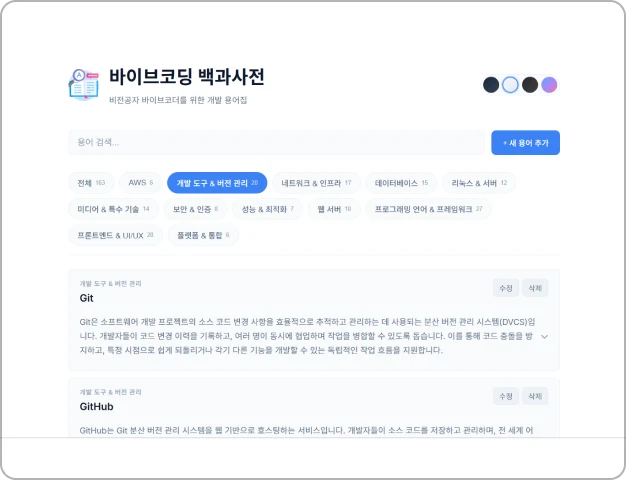The height and width of the screenshot is (480, 626).
Task: Filter by 보안 & 인증 category
Action: click(195, 209)
